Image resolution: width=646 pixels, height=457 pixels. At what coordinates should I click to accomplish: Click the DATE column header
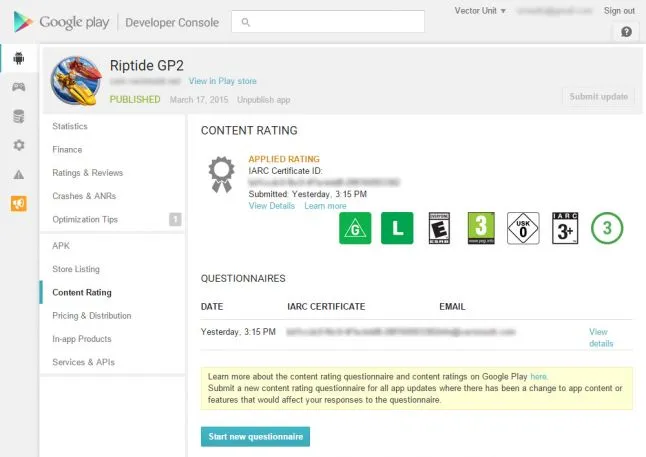[212, 307]
